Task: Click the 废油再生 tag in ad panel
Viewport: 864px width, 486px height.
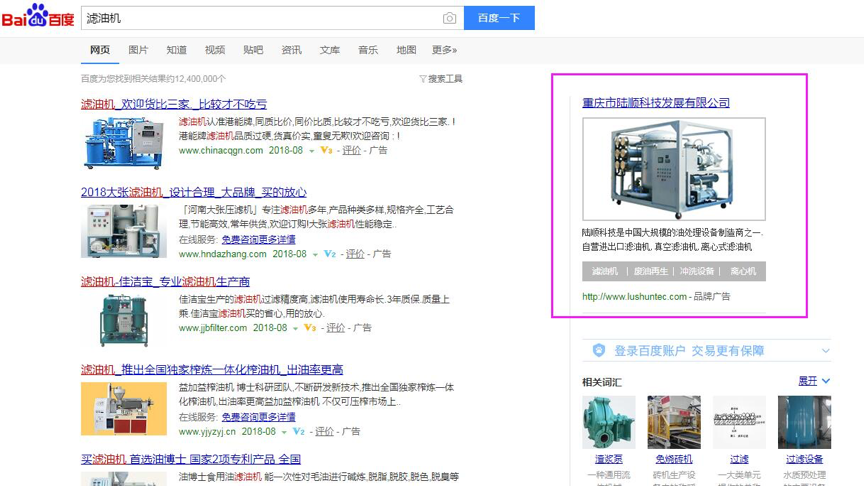Action: (651, 272)
